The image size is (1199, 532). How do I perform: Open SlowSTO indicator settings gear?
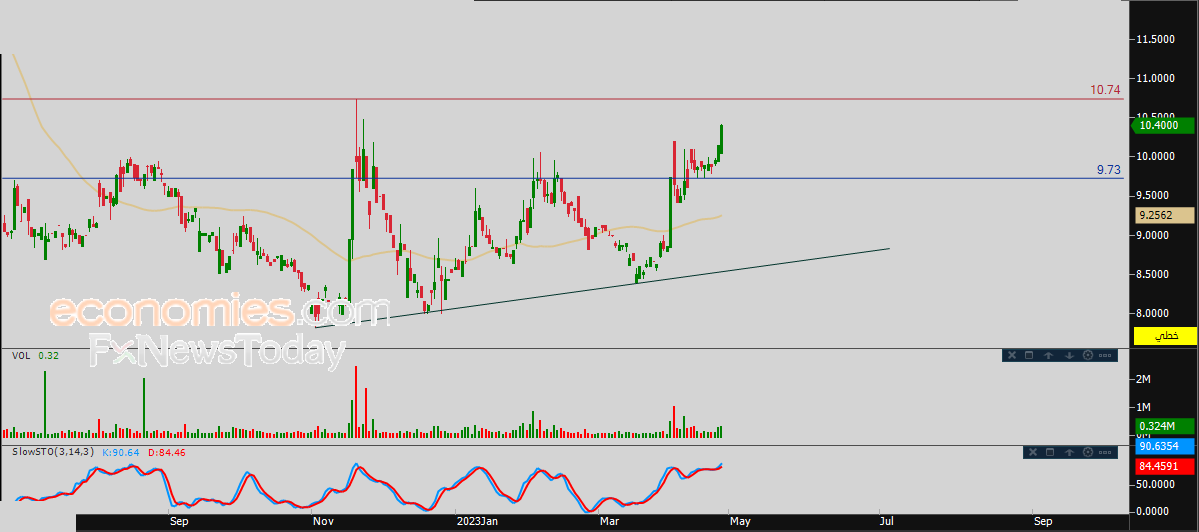tap(1087, 453)
